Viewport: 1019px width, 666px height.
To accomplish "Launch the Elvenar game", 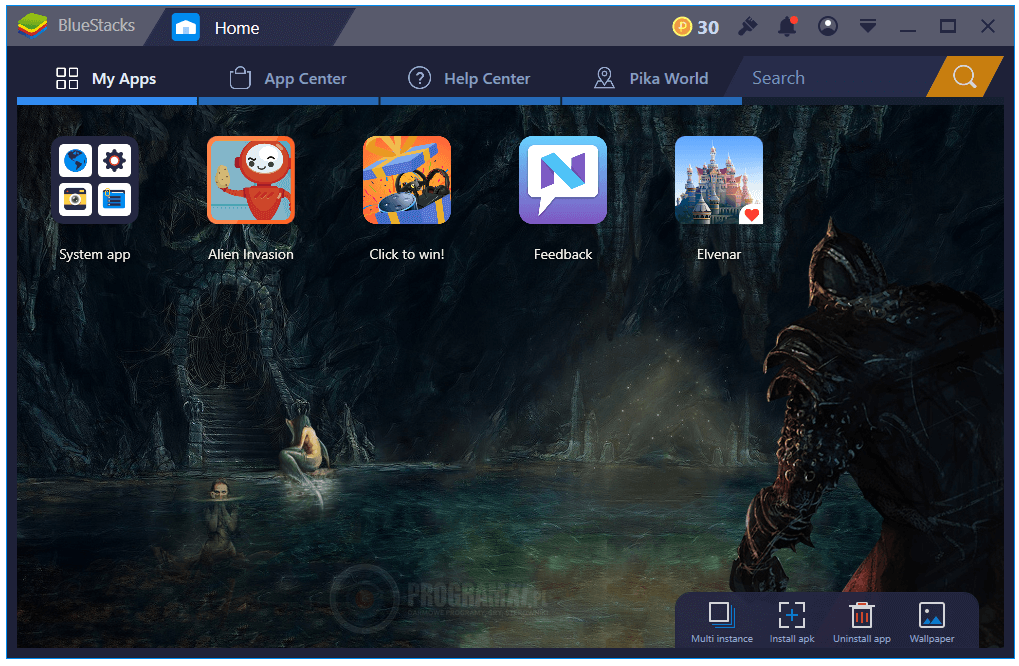I will click(x=719, y=180).
